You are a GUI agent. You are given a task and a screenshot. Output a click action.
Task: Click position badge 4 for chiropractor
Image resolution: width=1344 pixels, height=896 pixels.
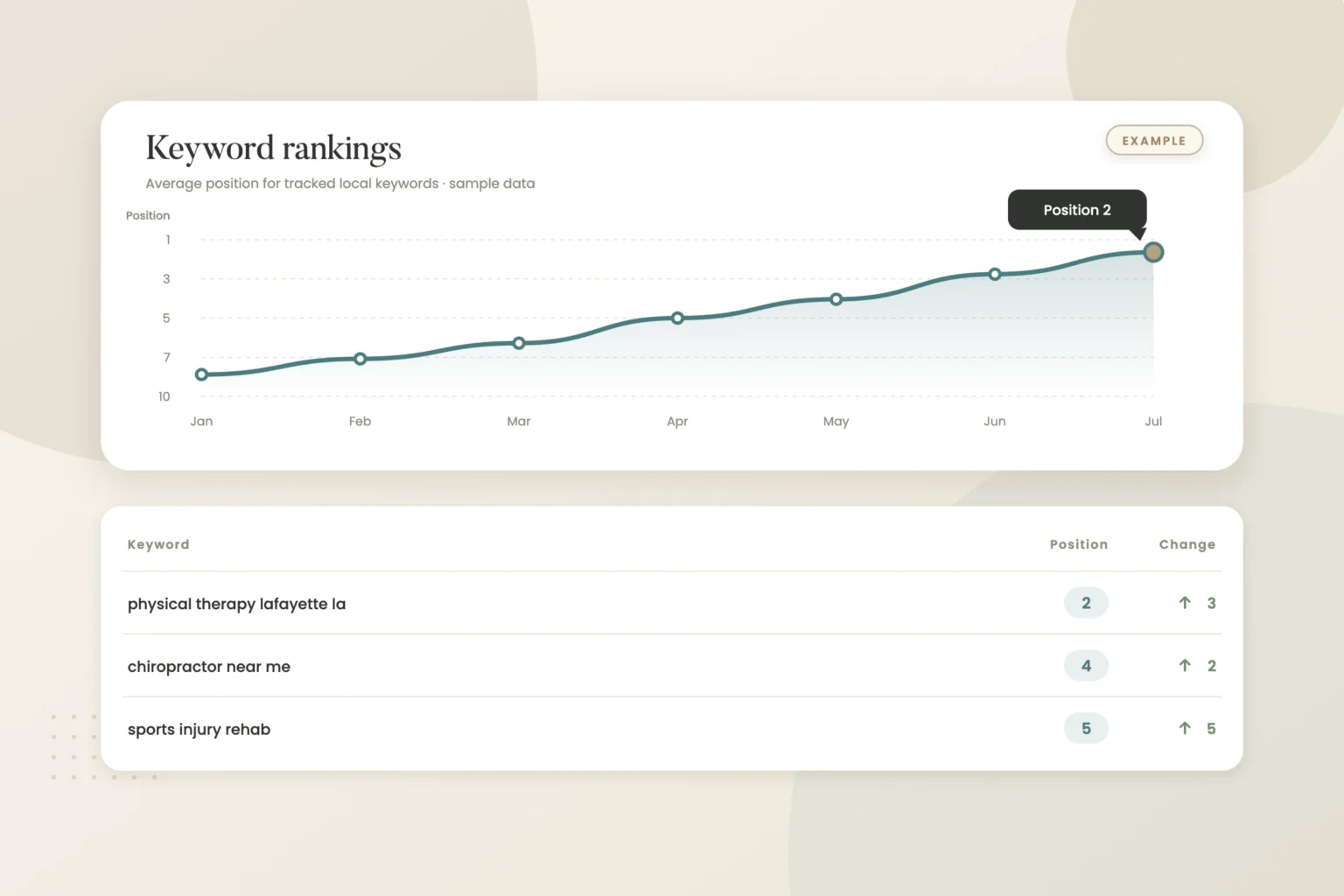coord(1086,666)
